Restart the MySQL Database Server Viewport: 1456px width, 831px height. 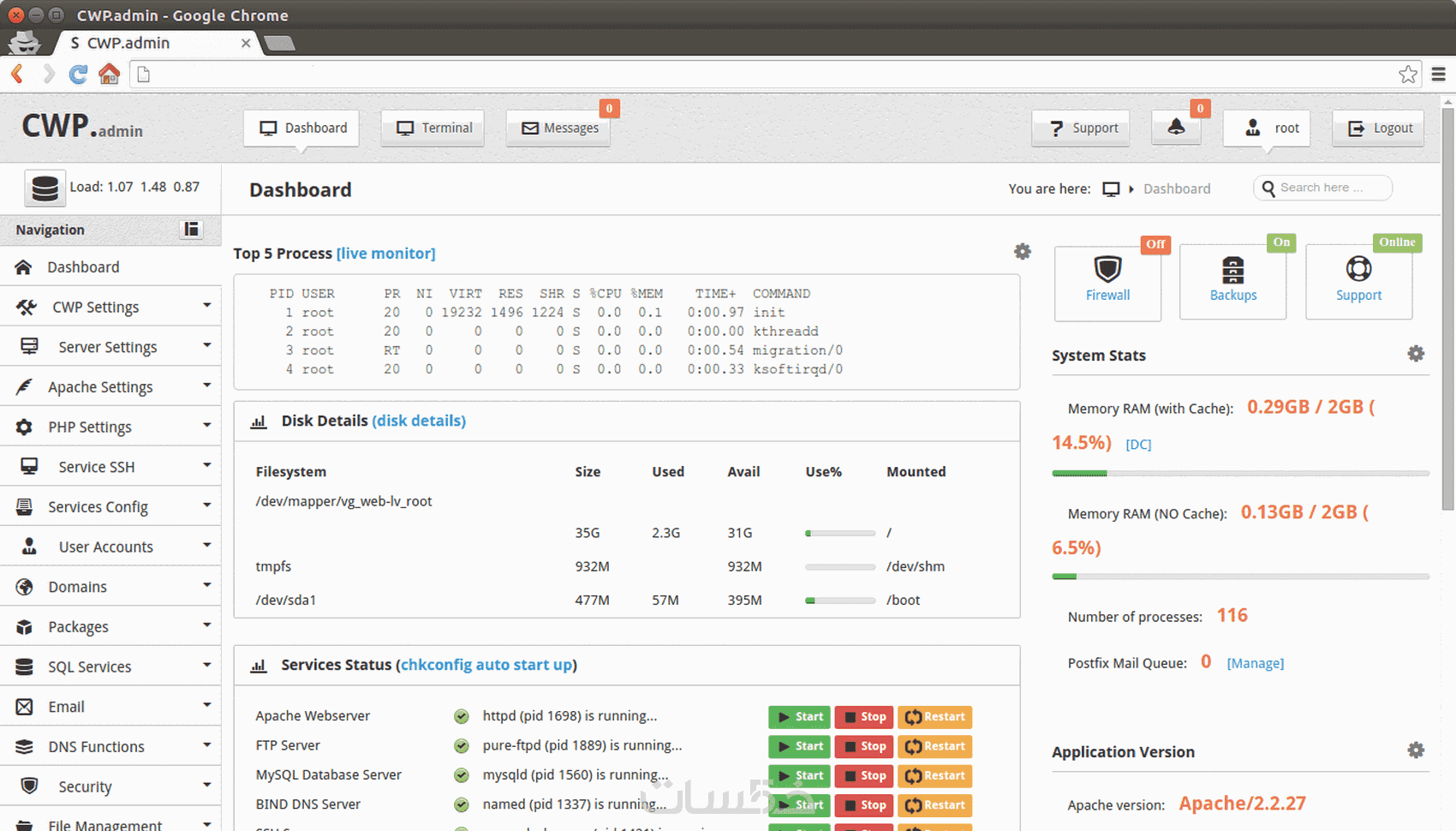pos(934,775)
